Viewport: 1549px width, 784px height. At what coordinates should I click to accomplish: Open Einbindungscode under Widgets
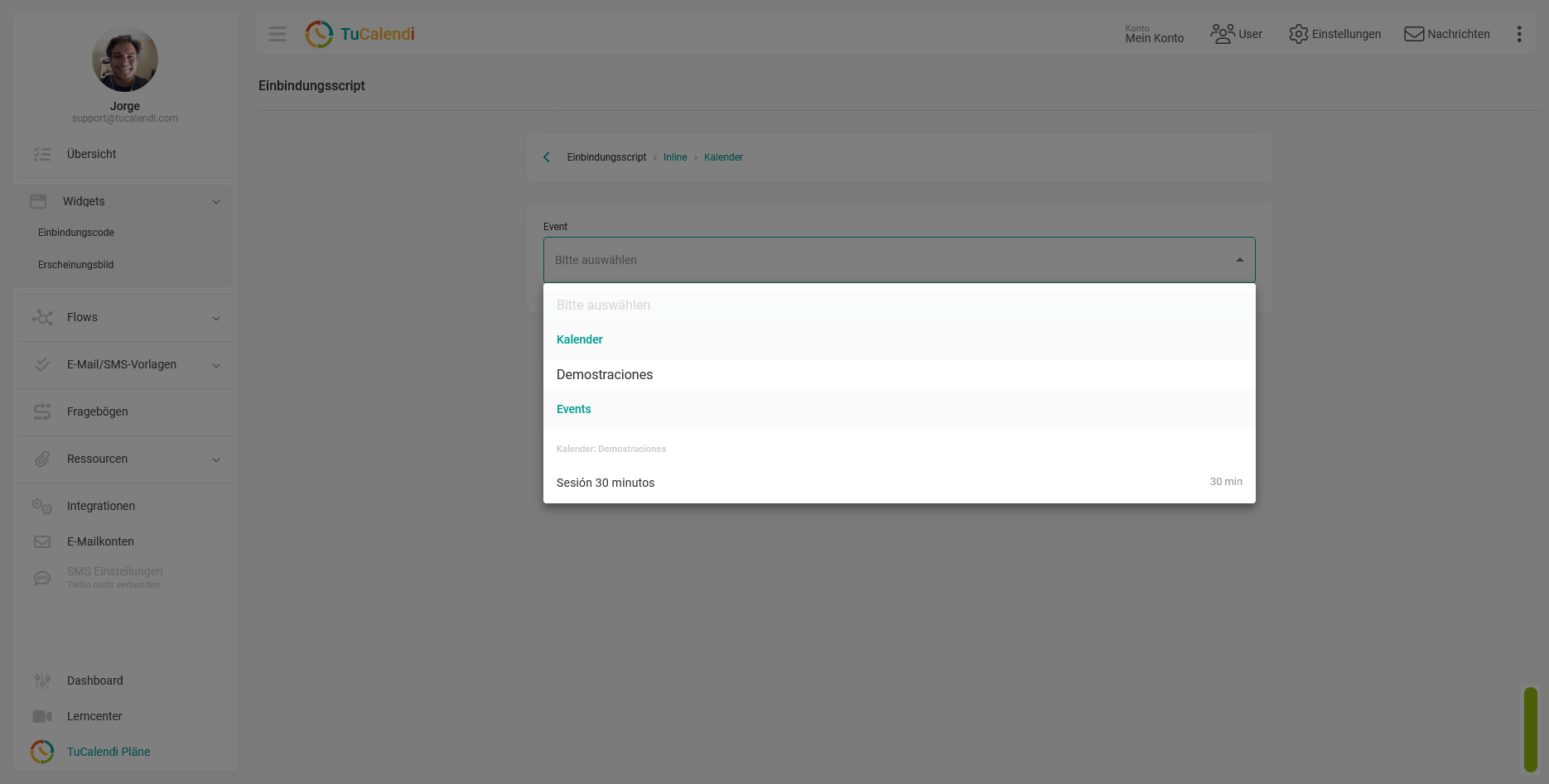pyautogui.click(x=76, y=233)
